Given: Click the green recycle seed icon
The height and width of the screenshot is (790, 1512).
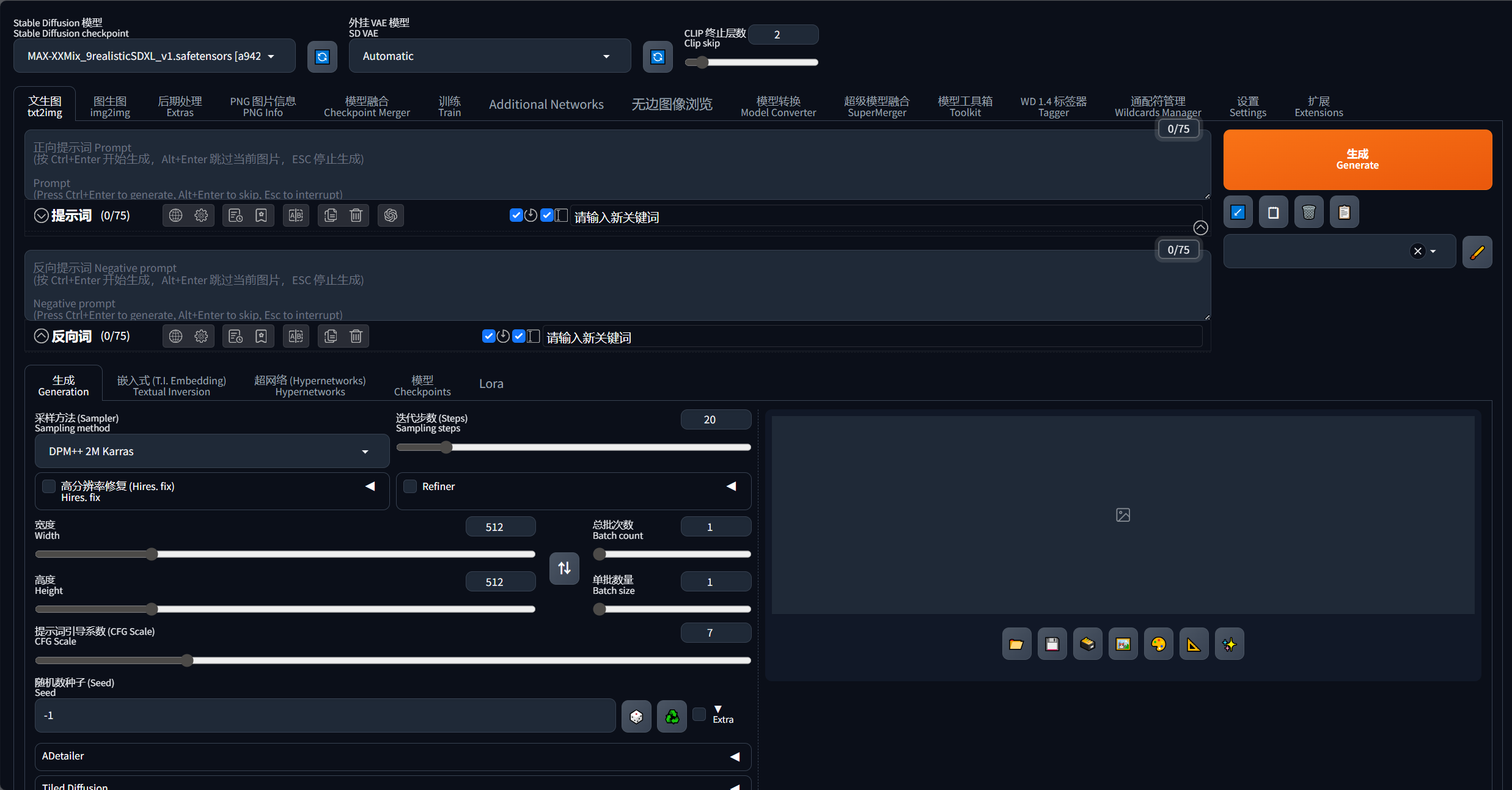Looking at the screenshot, I should coord(672,716).
